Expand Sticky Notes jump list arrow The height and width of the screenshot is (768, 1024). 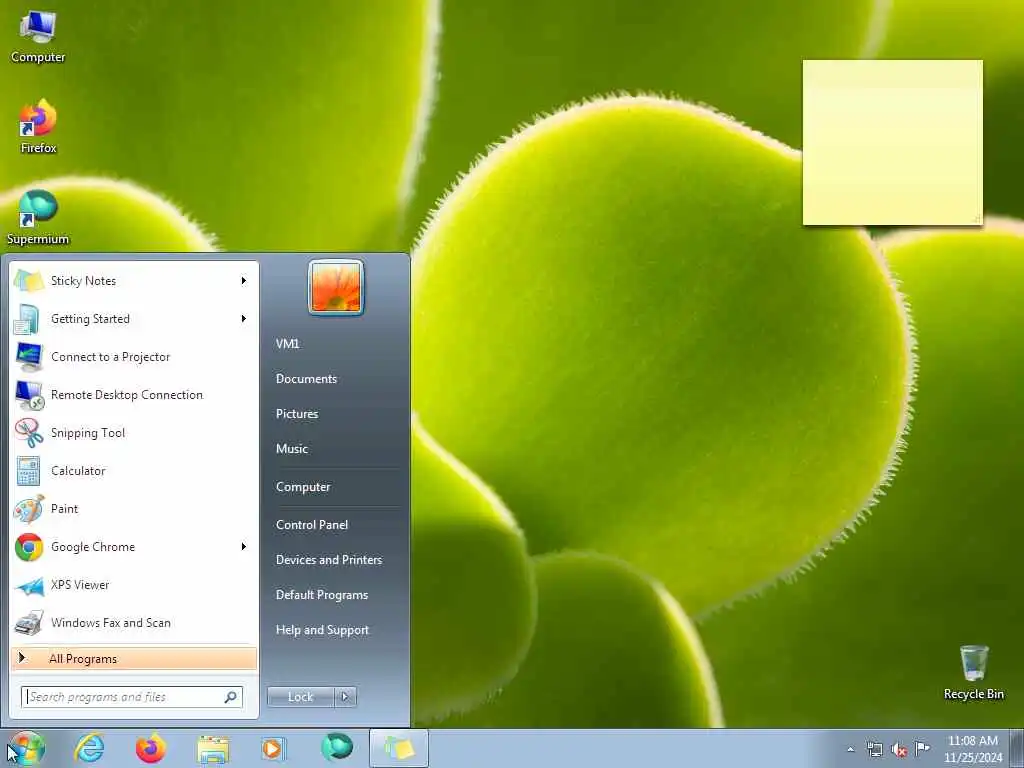click(x=244, y=281)
